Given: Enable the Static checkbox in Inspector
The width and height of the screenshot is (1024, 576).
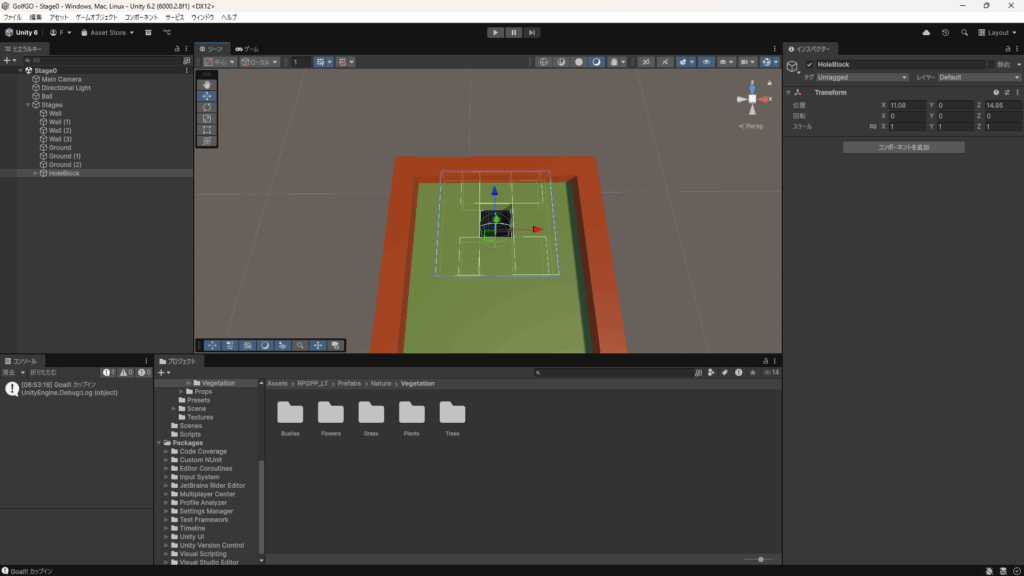Looking at the screenshot, I should pyautogui.click(x=991, y=64).
